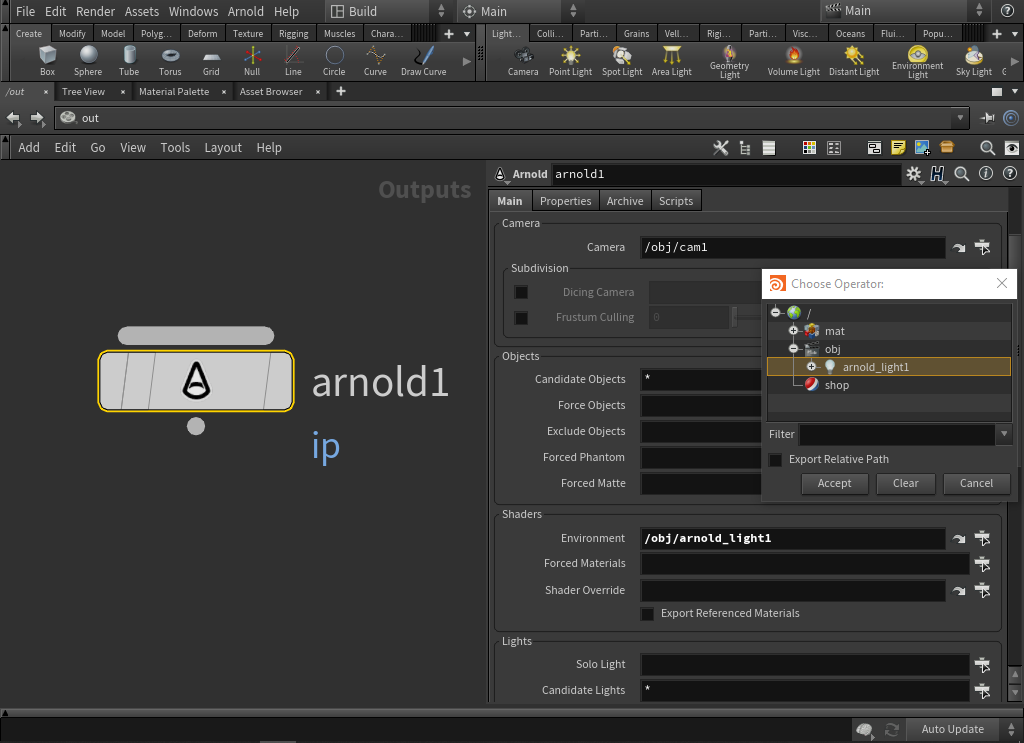Viewport: 1024px width, 743px height.
Task: Select the Null shelf tool
Action: (252, 61)
